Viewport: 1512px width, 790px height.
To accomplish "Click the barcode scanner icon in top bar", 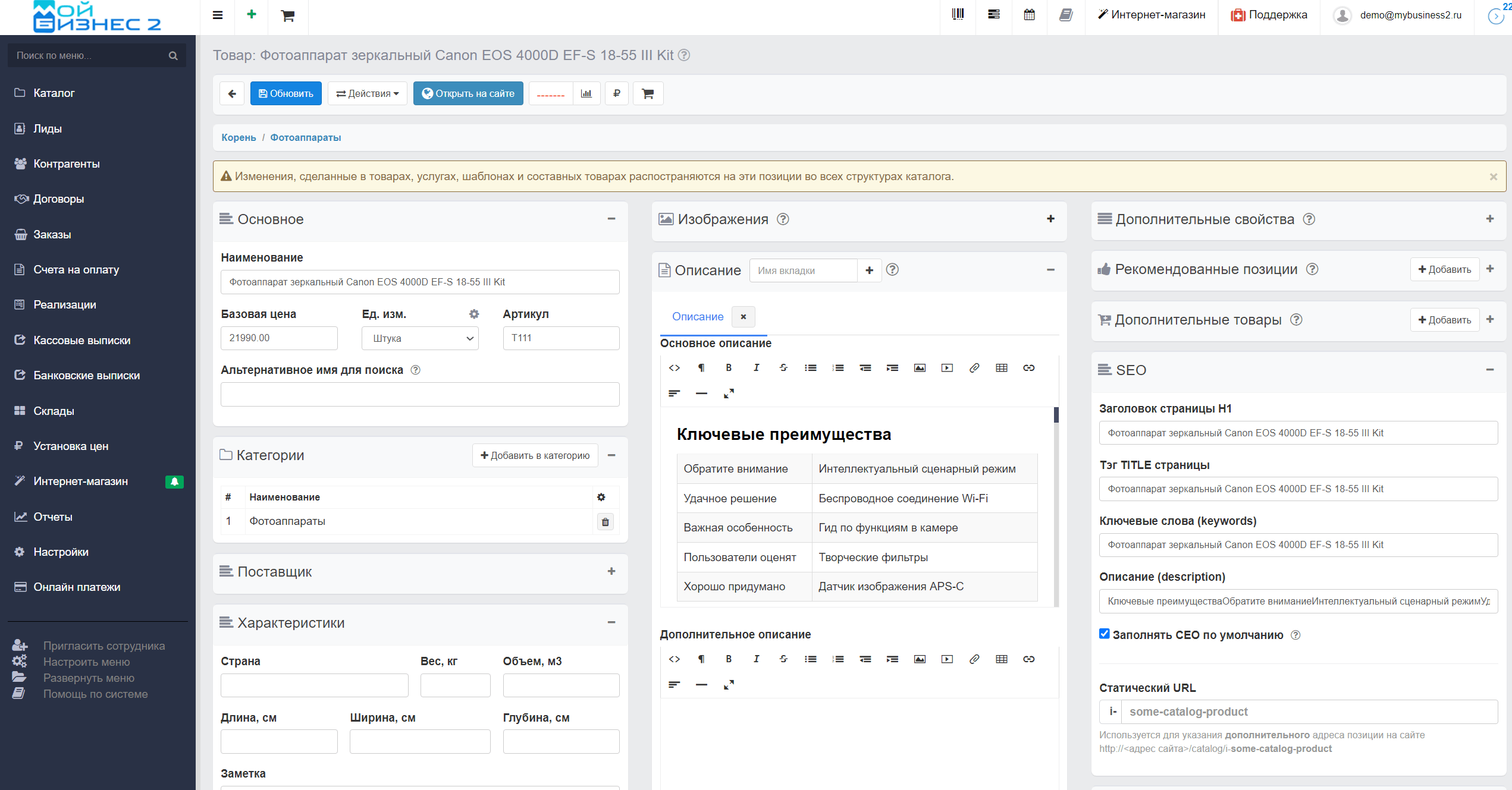I will click(x=958, y=15).
